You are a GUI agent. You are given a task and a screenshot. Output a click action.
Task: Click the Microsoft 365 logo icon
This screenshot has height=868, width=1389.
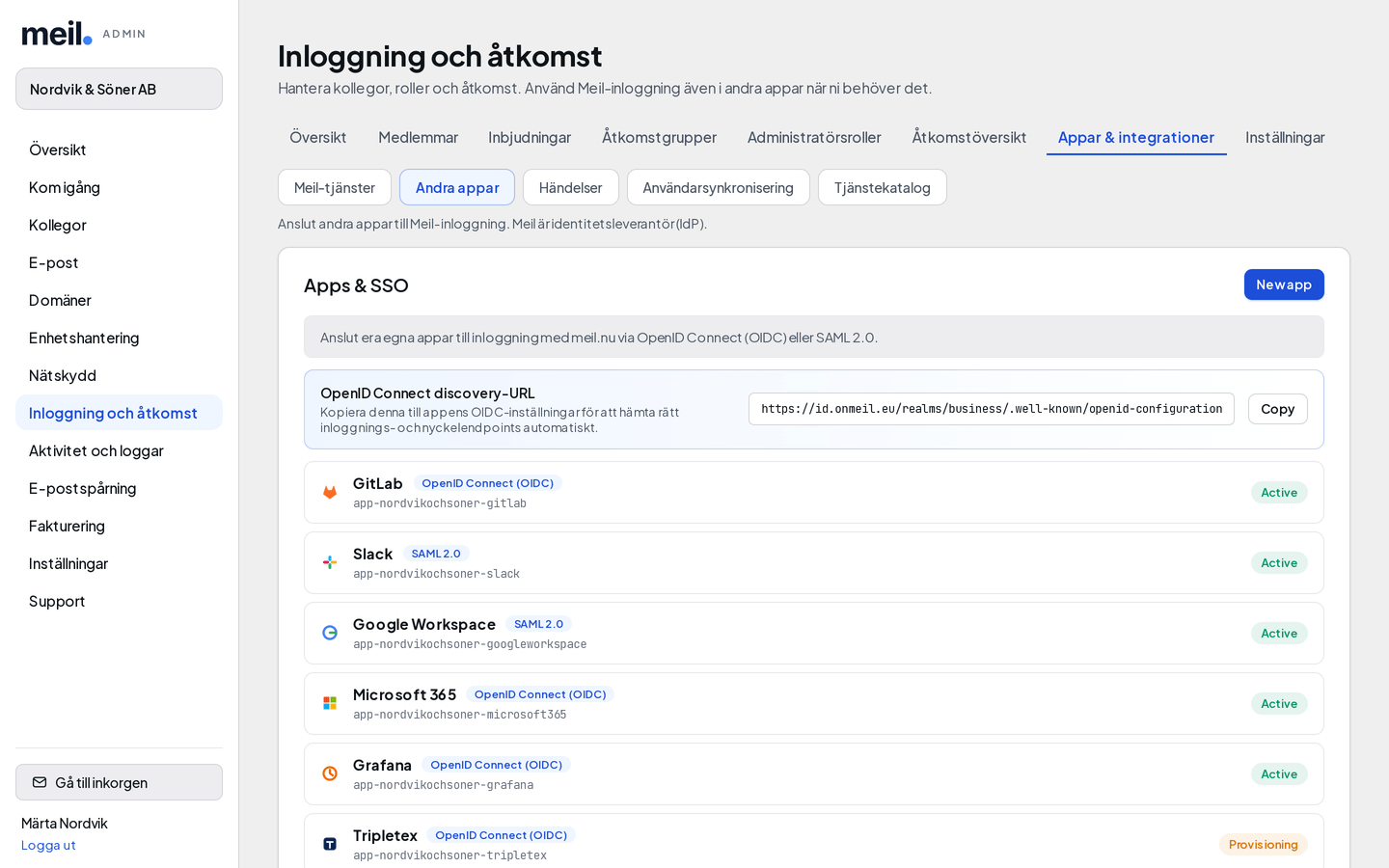click(x=330, y=703)
